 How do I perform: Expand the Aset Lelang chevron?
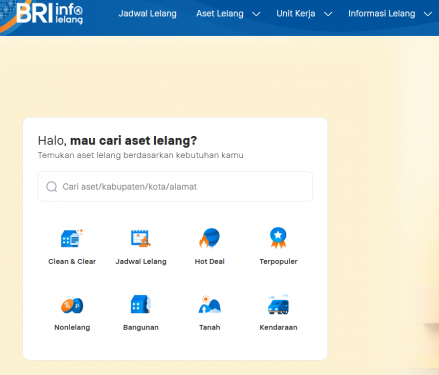(x=256, y=14)
